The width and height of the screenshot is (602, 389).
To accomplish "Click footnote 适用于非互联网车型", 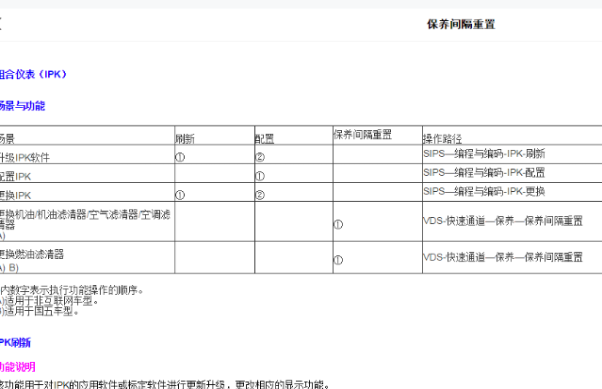I will tap(49, 301).
